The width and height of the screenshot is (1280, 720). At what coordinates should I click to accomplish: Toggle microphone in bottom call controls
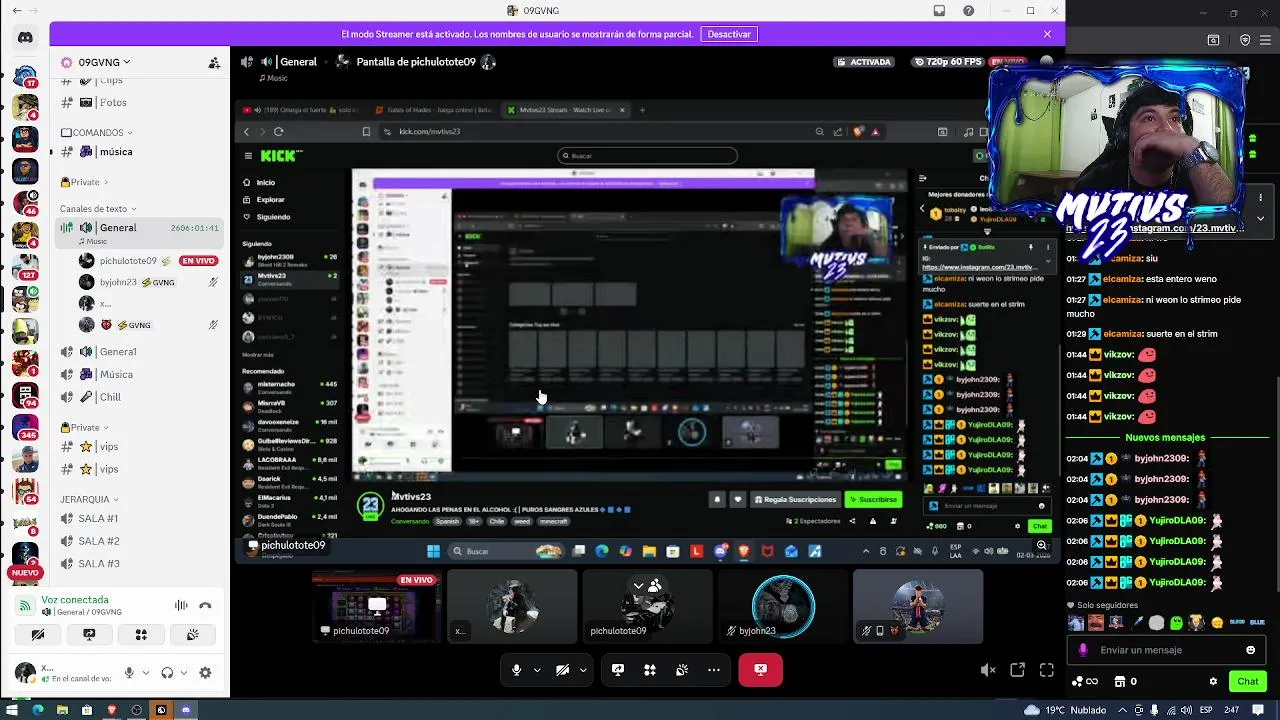(516, 670)
